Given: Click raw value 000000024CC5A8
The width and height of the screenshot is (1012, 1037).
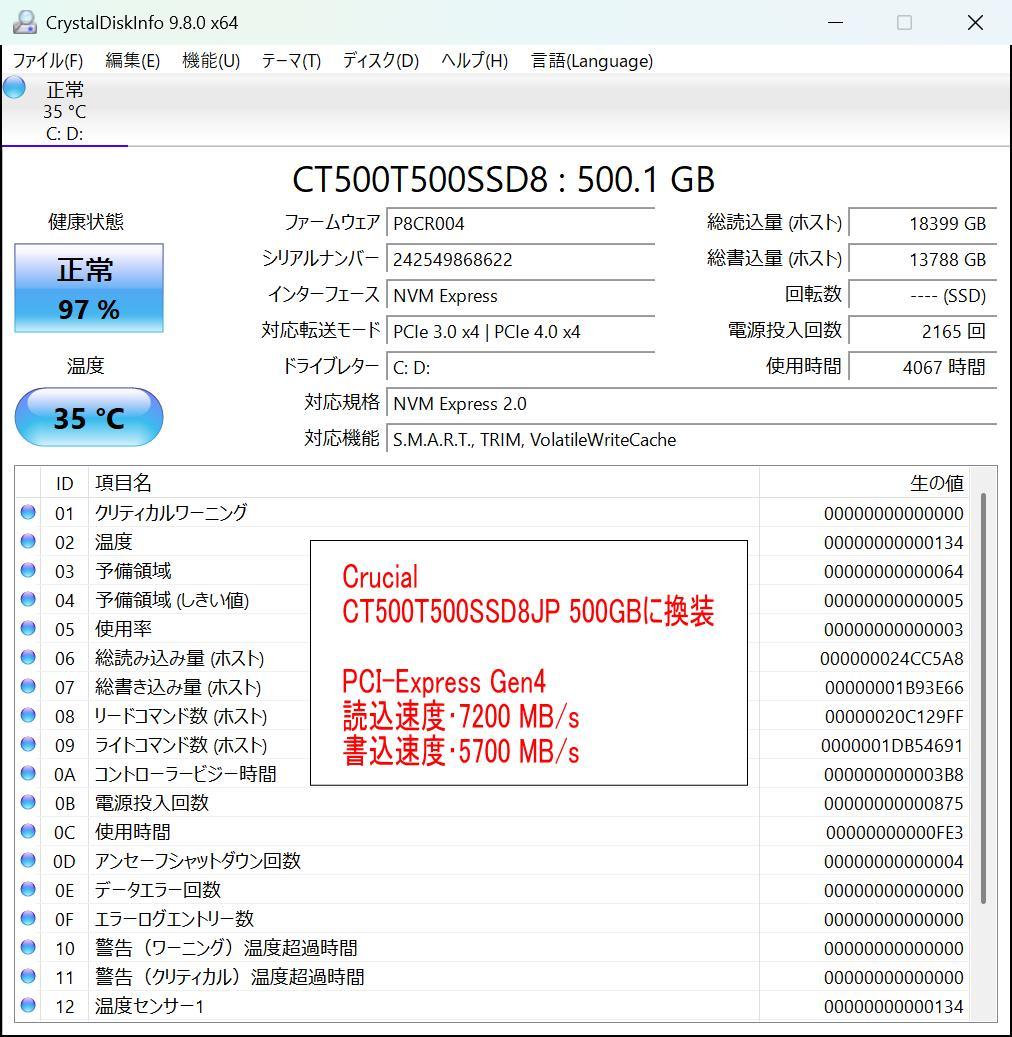Looking at the screenshot, I should pos(892,659).
